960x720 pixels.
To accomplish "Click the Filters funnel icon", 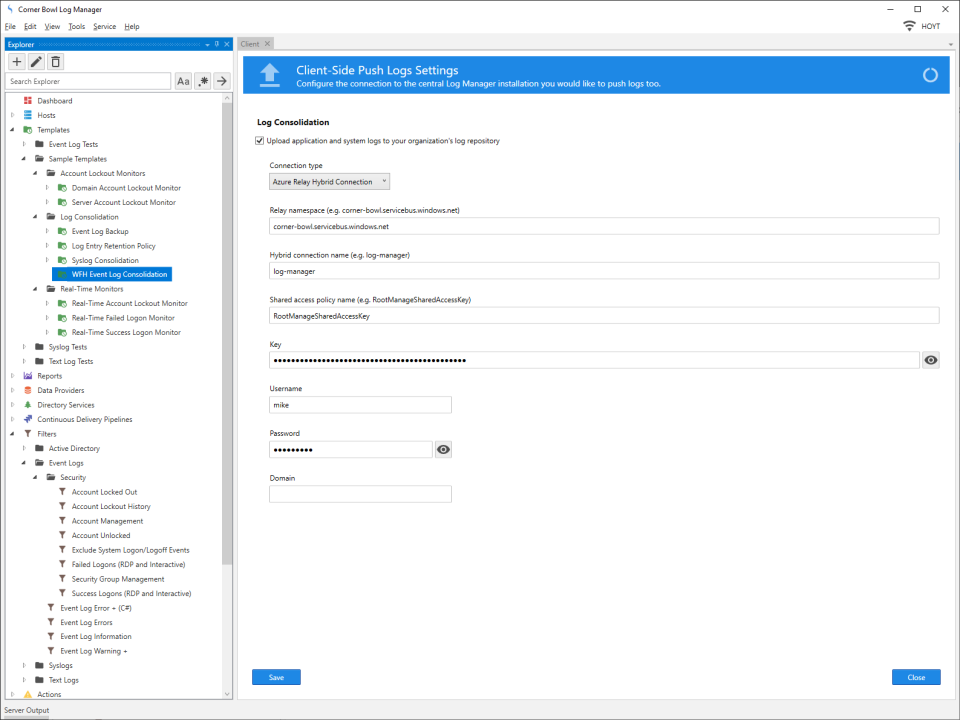I will (28, 433).
